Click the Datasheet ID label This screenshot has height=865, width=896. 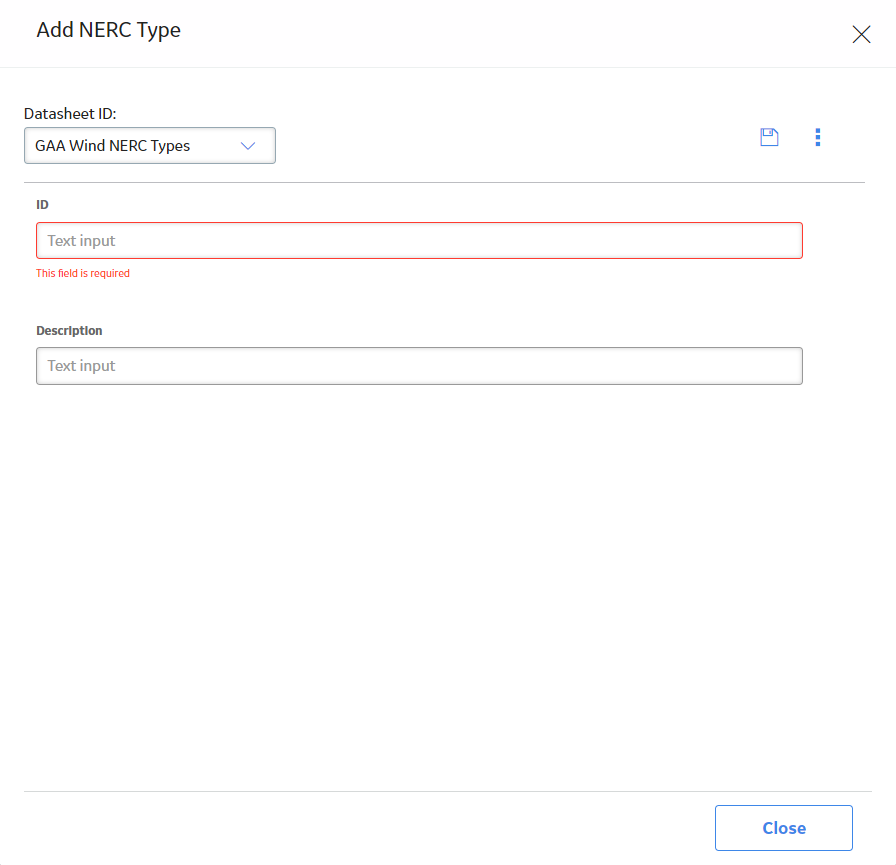click(x=70, y=114)
